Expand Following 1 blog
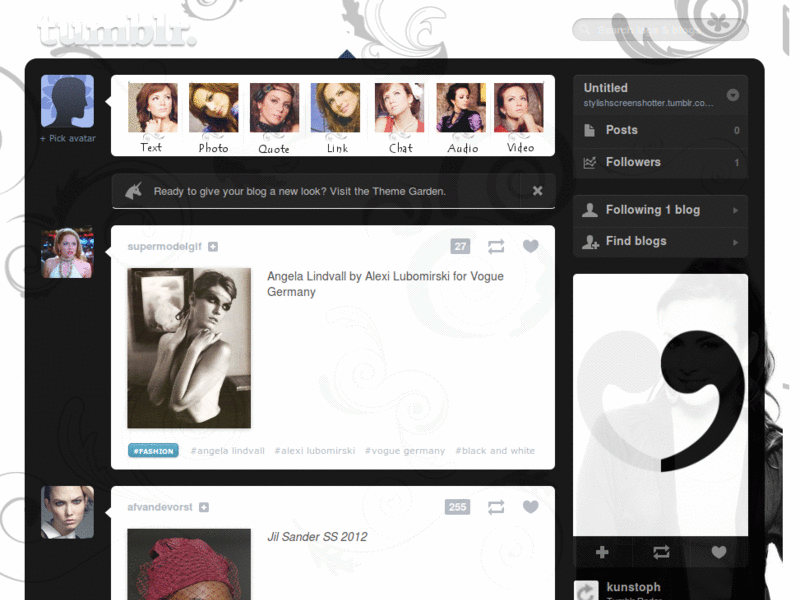Screen dimensions: 800x600 (661, 210)
